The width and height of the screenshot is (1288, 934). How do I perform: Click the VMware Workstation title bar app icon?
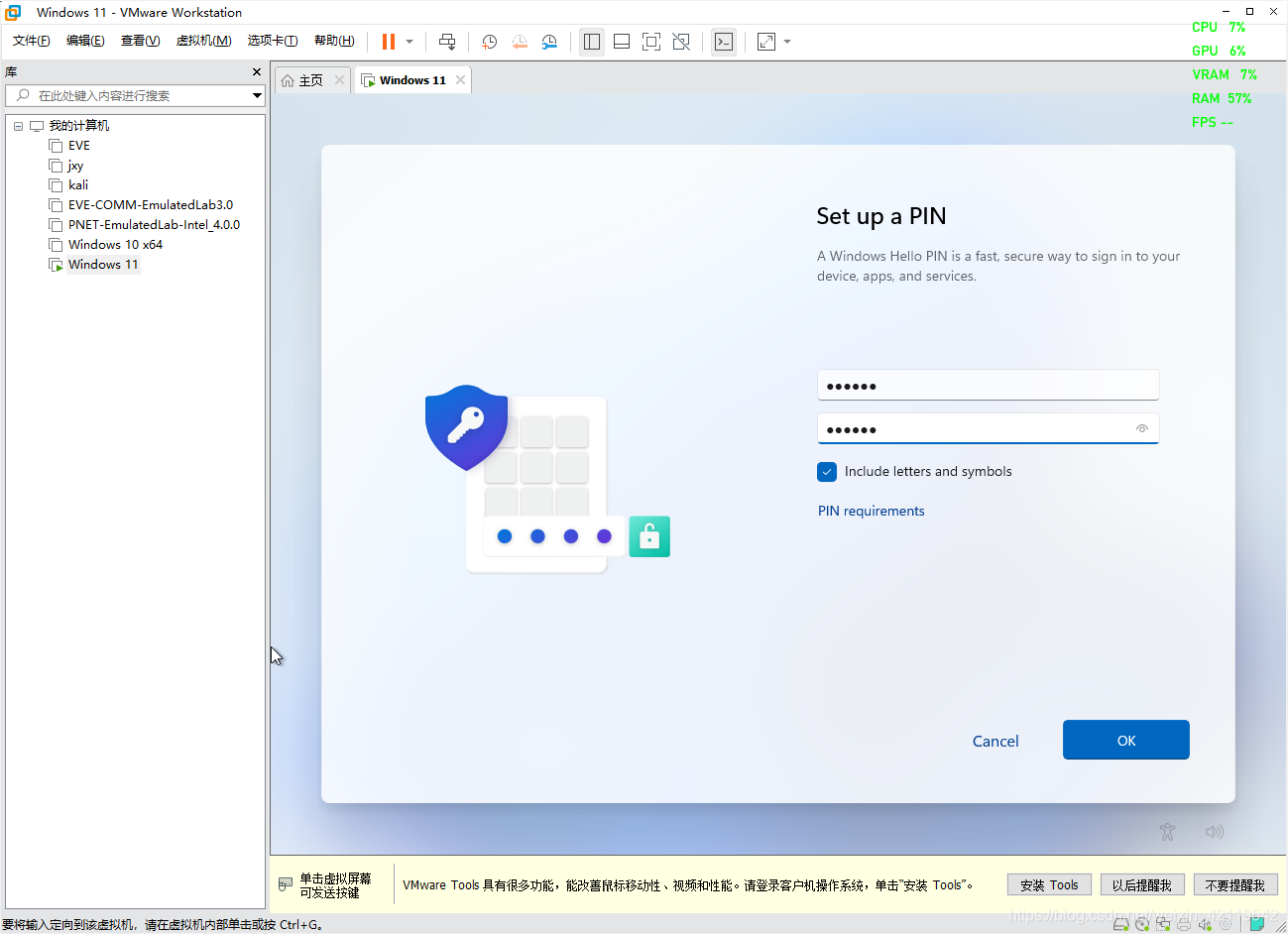tap(13, 12)
